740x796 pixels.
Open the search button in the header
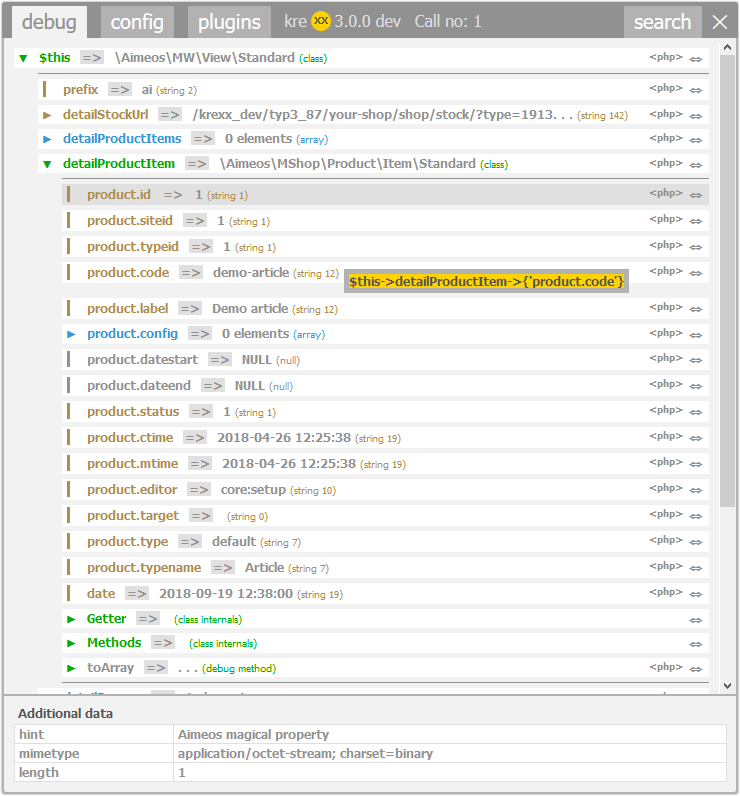pos(662,22)
